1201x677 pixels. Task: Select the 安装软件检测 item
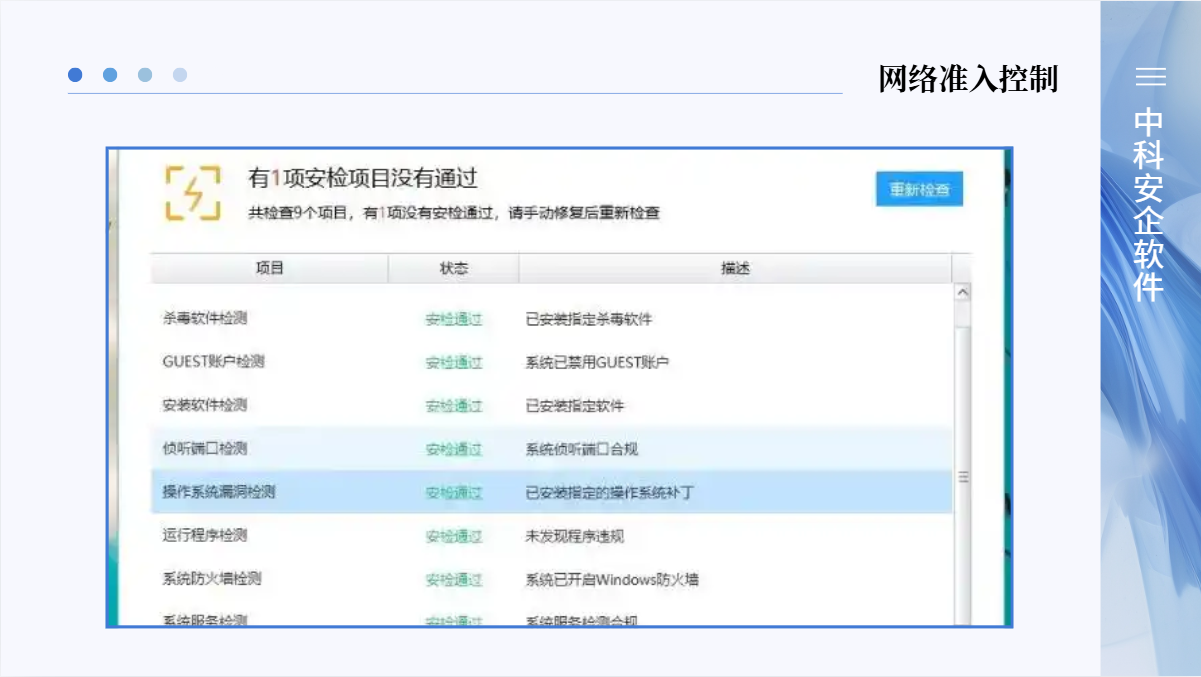point(205,405)
